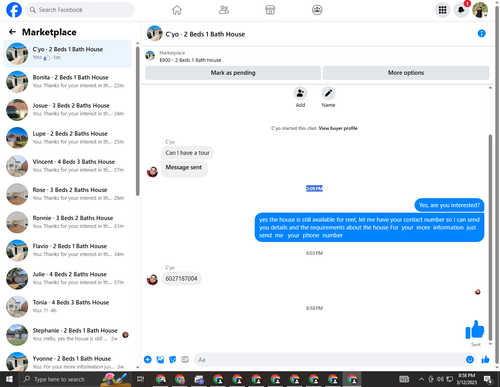
Task: Click the large sent thumbs-up message
Action: tap(475, 329)
